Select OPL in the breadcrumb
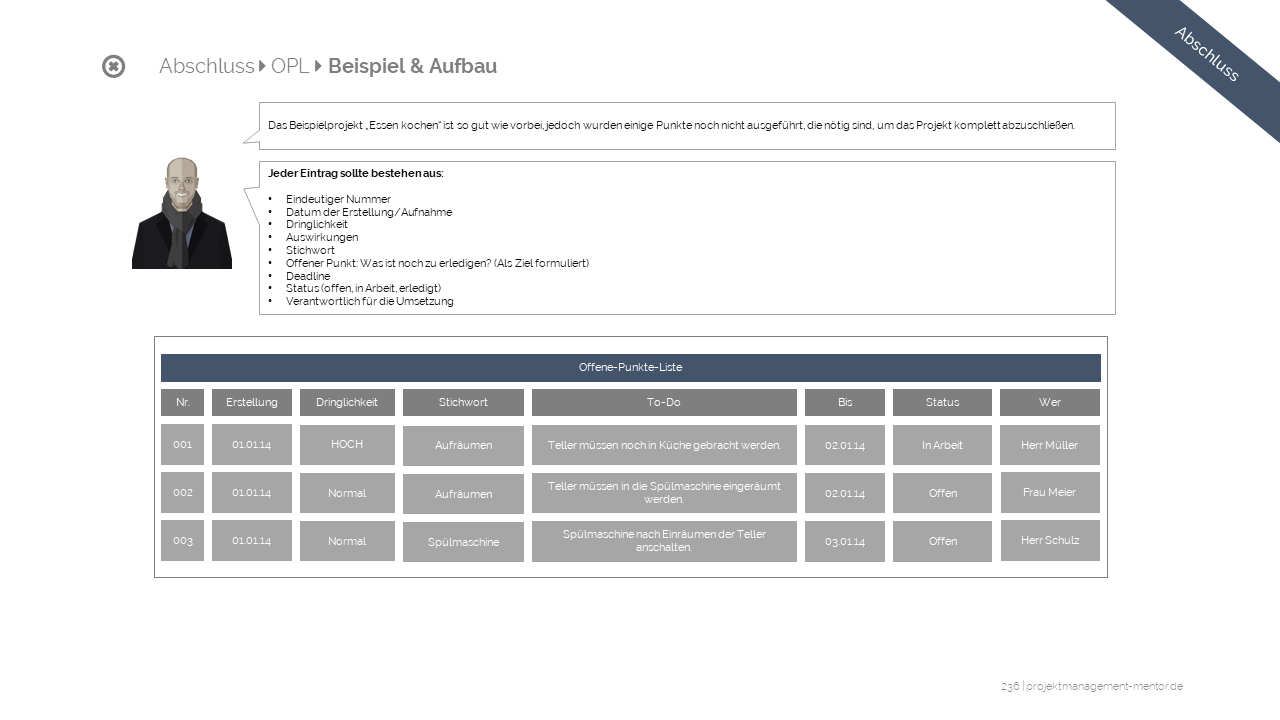 coord(290,67)
